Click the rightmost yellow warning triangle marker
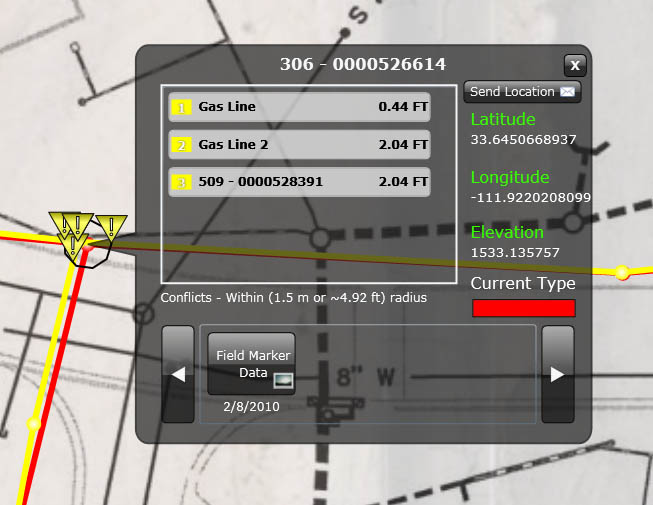 coord(111,226)
